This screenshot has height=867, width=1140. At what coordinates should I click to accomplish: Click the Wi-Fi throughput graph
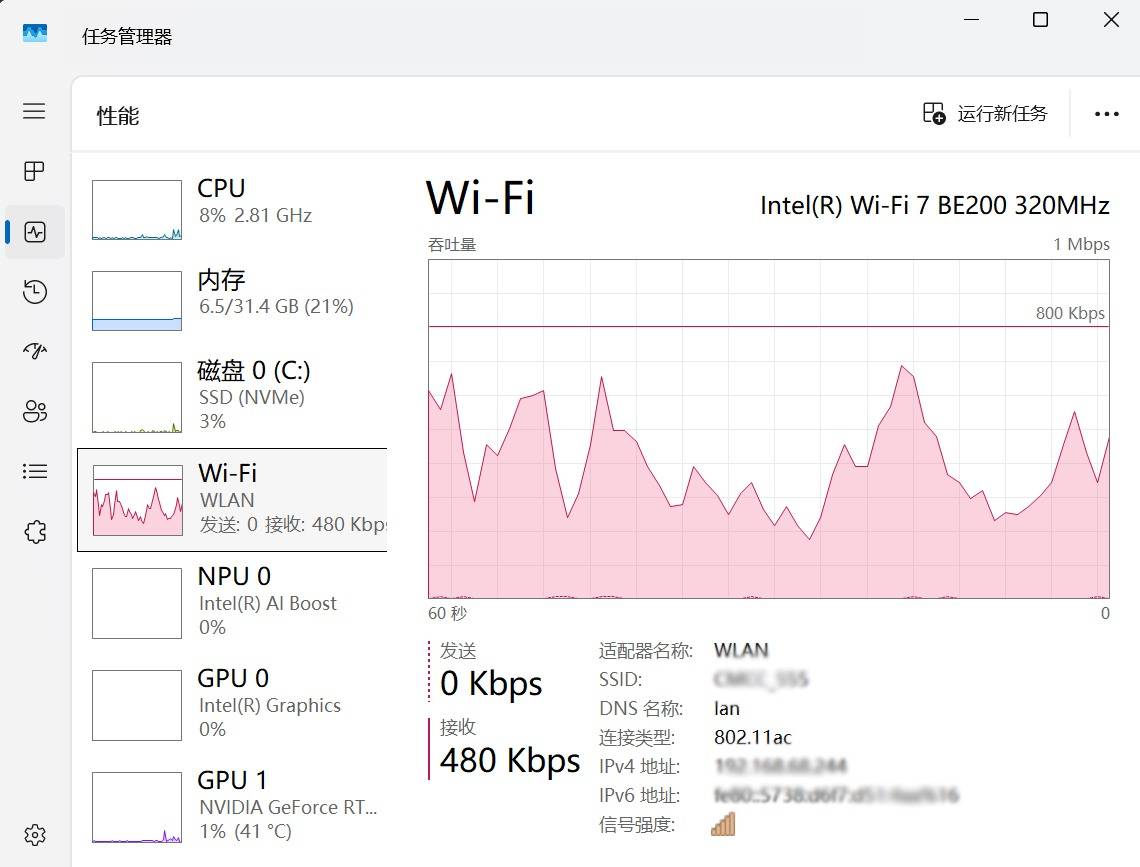coord(768,430)
